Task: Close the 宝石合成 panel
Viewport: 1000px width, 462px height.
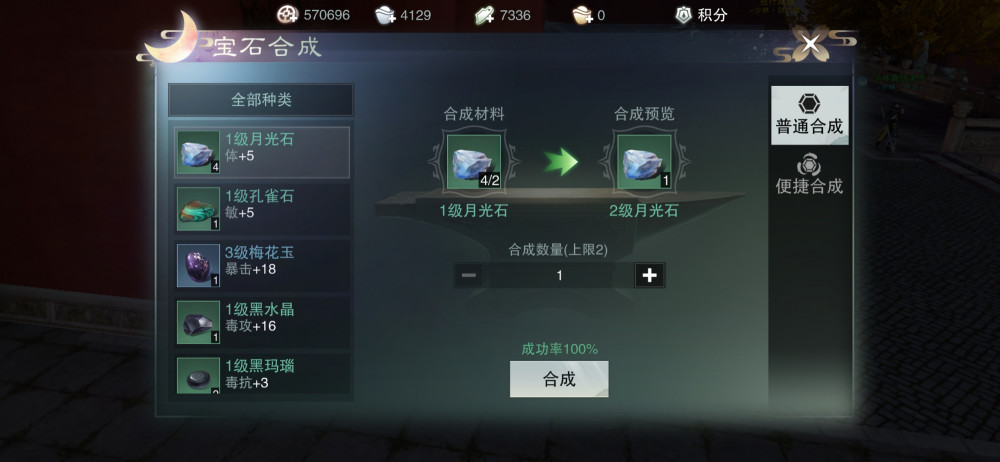Action: pos(811,44)
